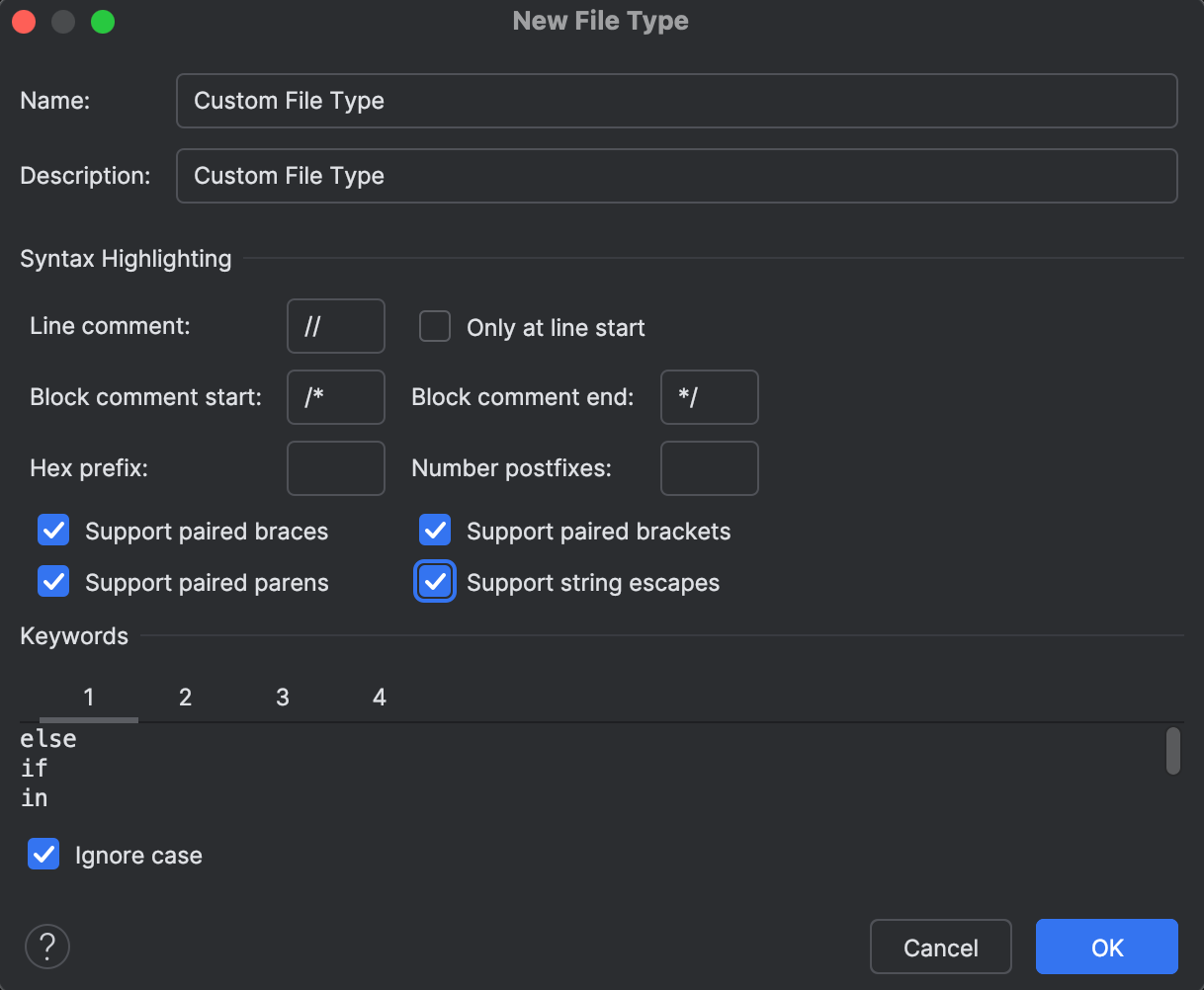The height and width of the screenshot is (990, 1204).
Task: Edit the Description text field
Action: tap(676, 176)
